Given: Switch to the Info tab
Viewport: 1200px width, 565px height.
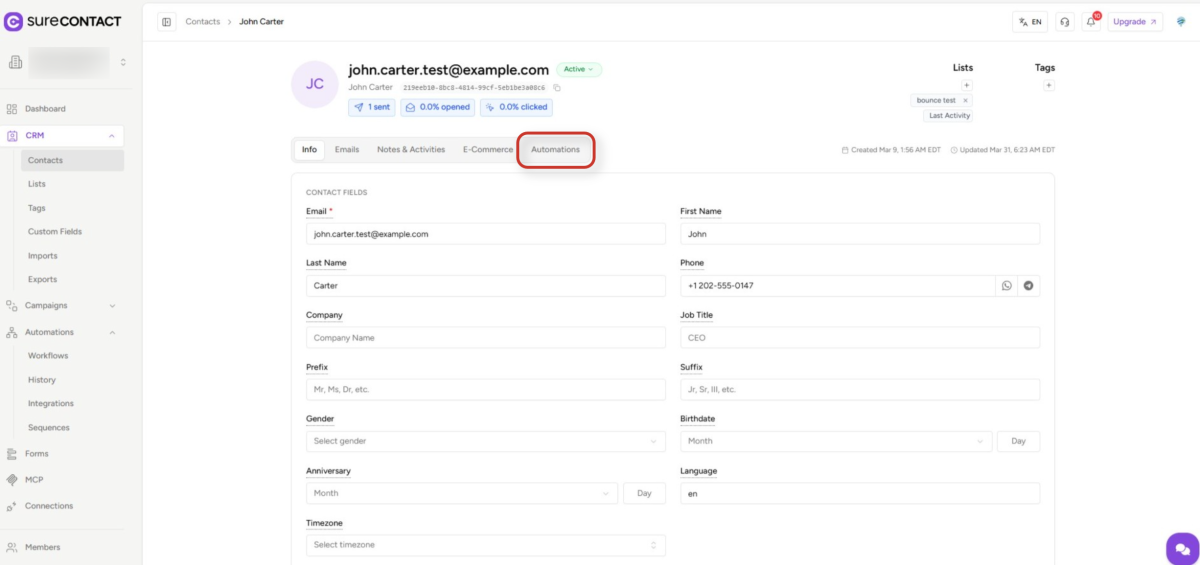Looking at the screenshot, I should (309, 150).
